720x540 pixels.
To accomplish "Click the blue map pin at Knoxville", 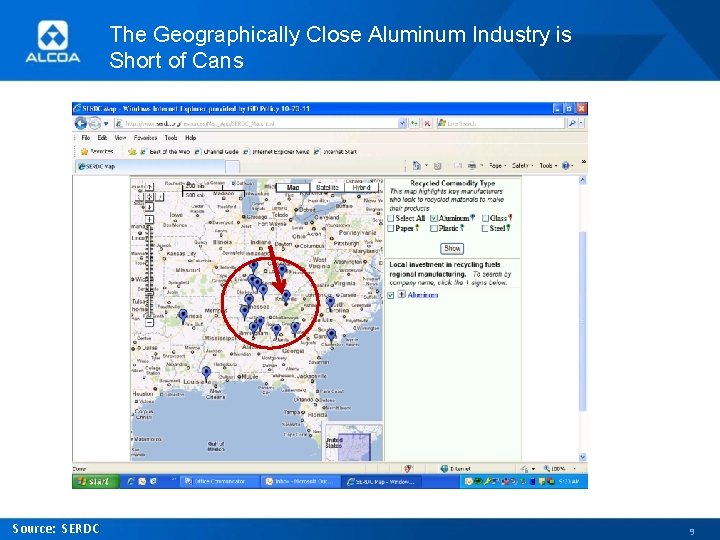I will (286, 298).
